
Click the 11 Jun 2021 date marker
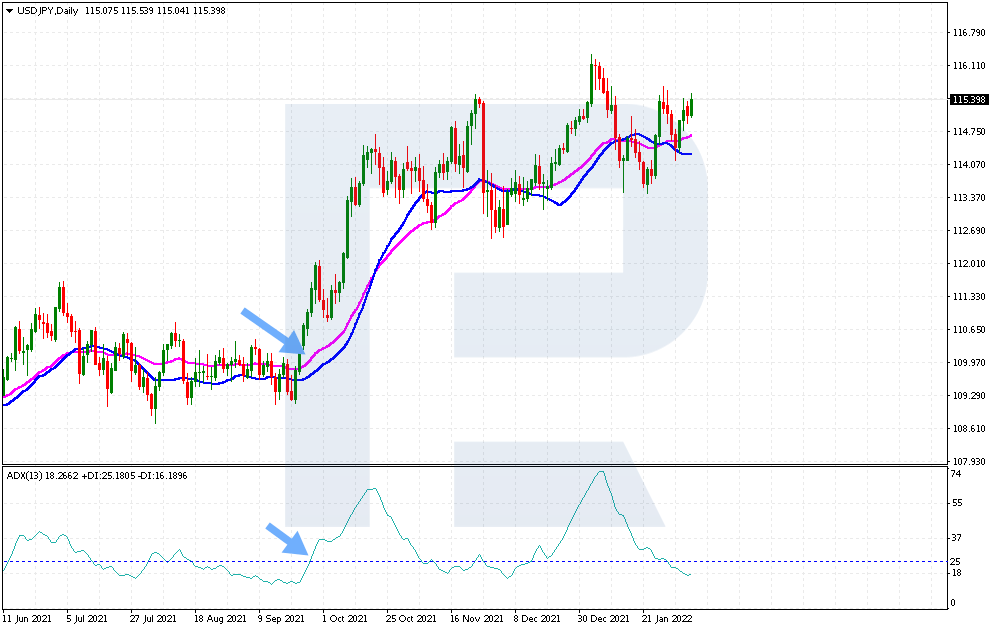(x=27, y=618)
